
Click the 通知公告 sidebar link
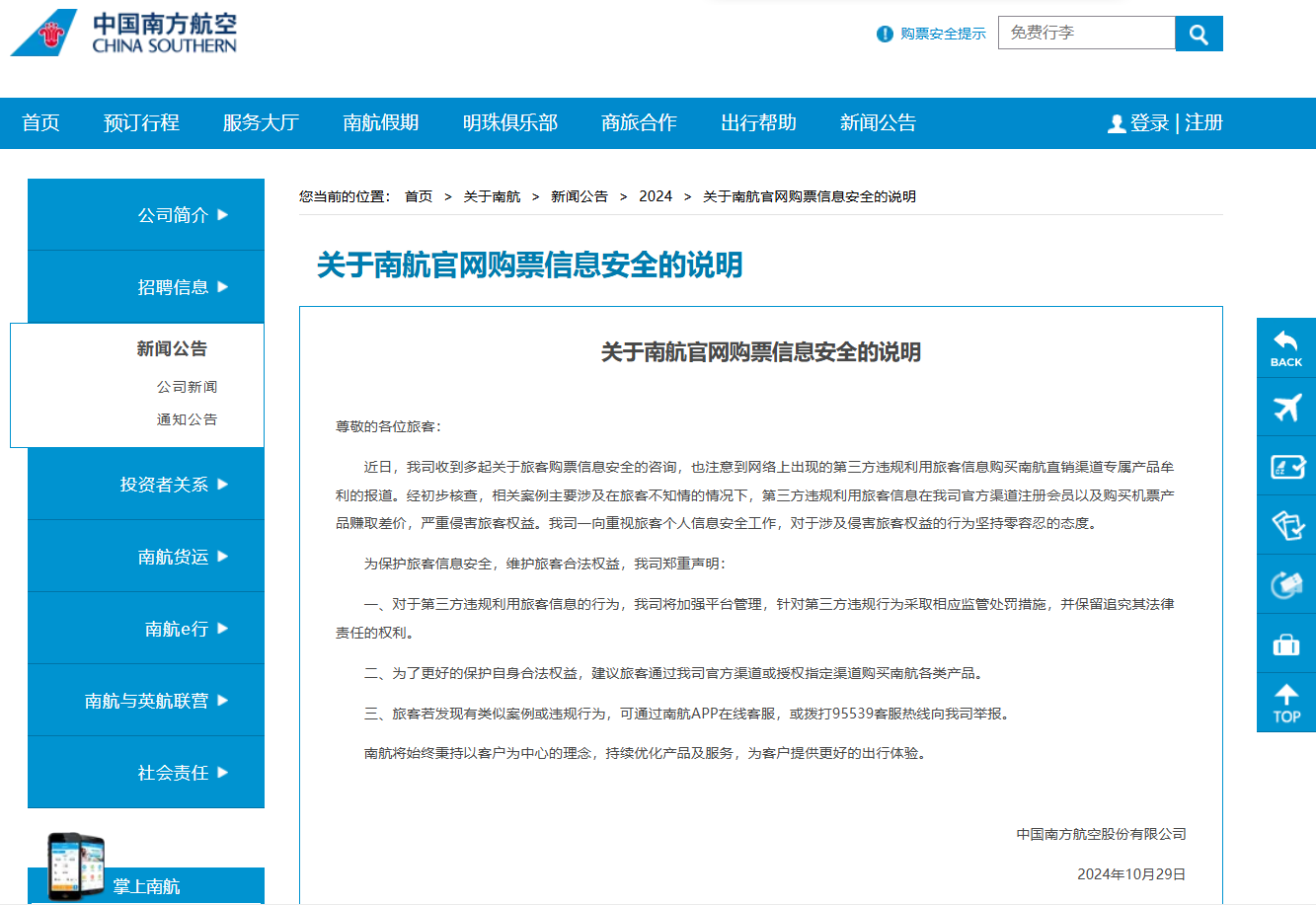(187, 419)
